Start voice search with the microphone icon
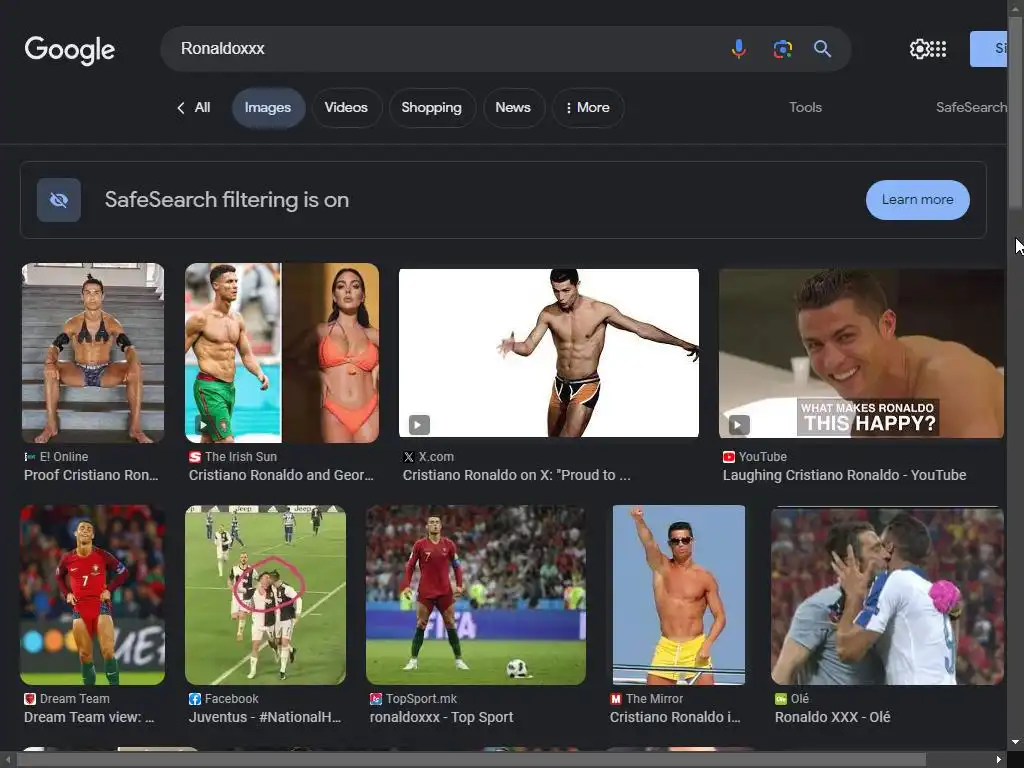This screenshot has width=1024, height=768. 739,49
